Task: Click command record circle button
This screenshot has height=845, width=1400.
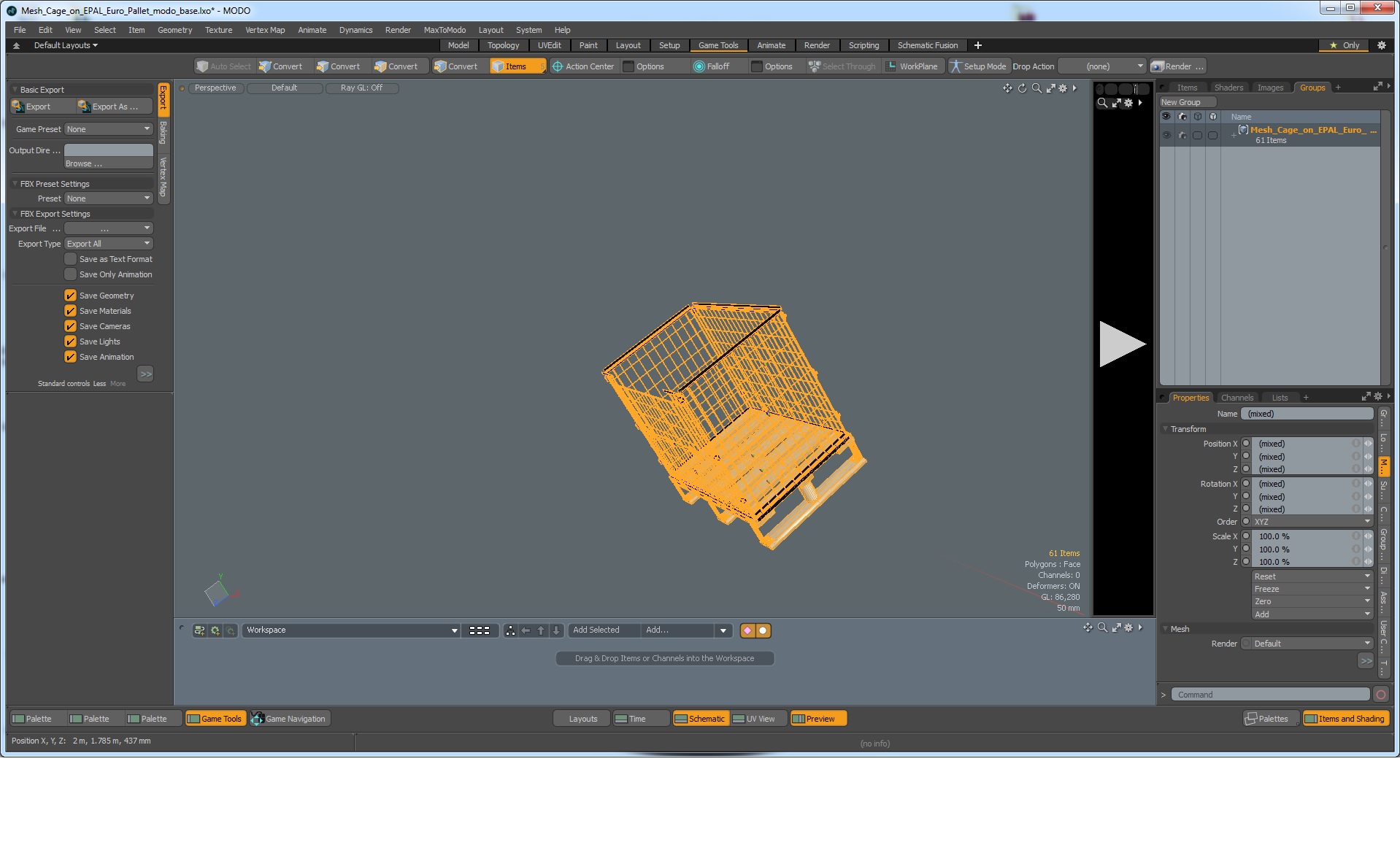Action: pyautogui.click(x=1380, y=695)
